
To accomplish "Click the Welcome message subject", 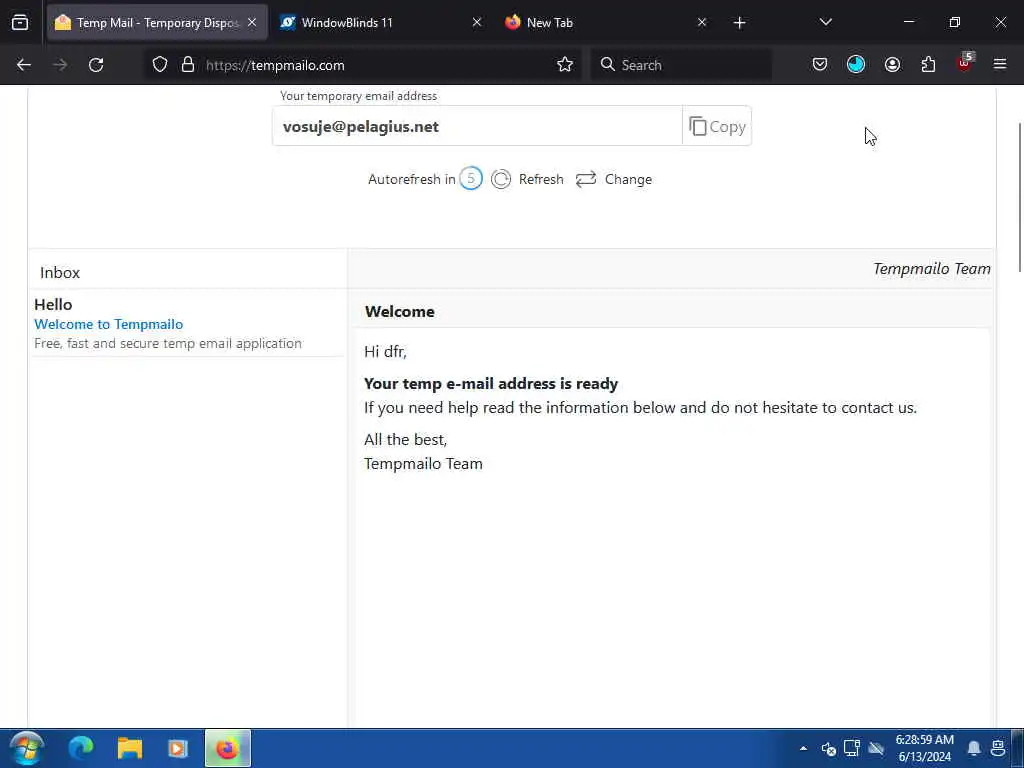I will [x=400, y=312].
